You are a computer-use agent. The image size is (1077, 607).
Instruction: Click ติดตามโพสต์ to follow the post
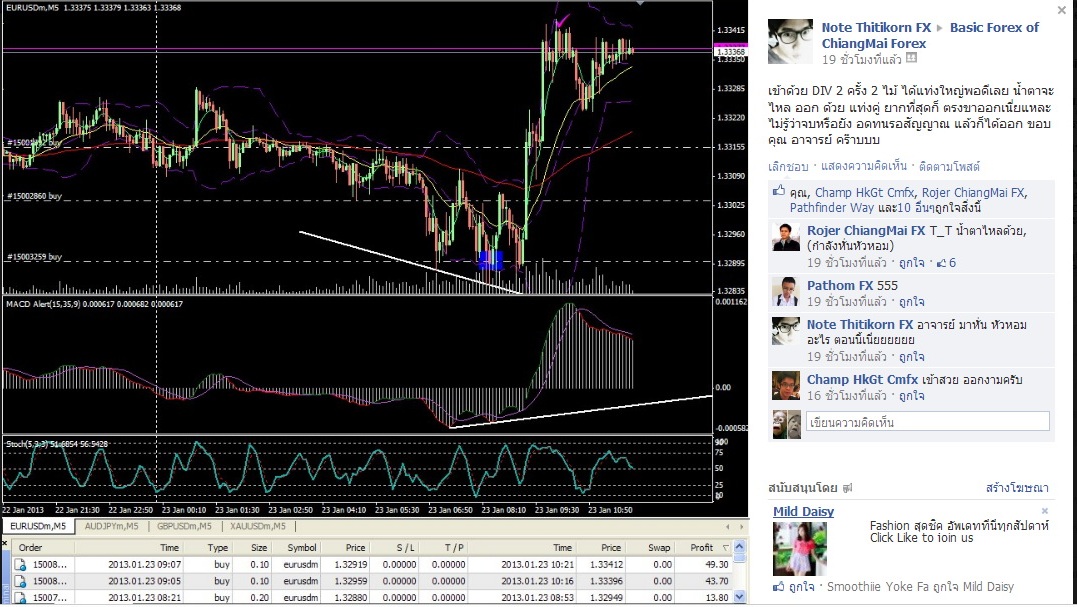coord(949,166)
